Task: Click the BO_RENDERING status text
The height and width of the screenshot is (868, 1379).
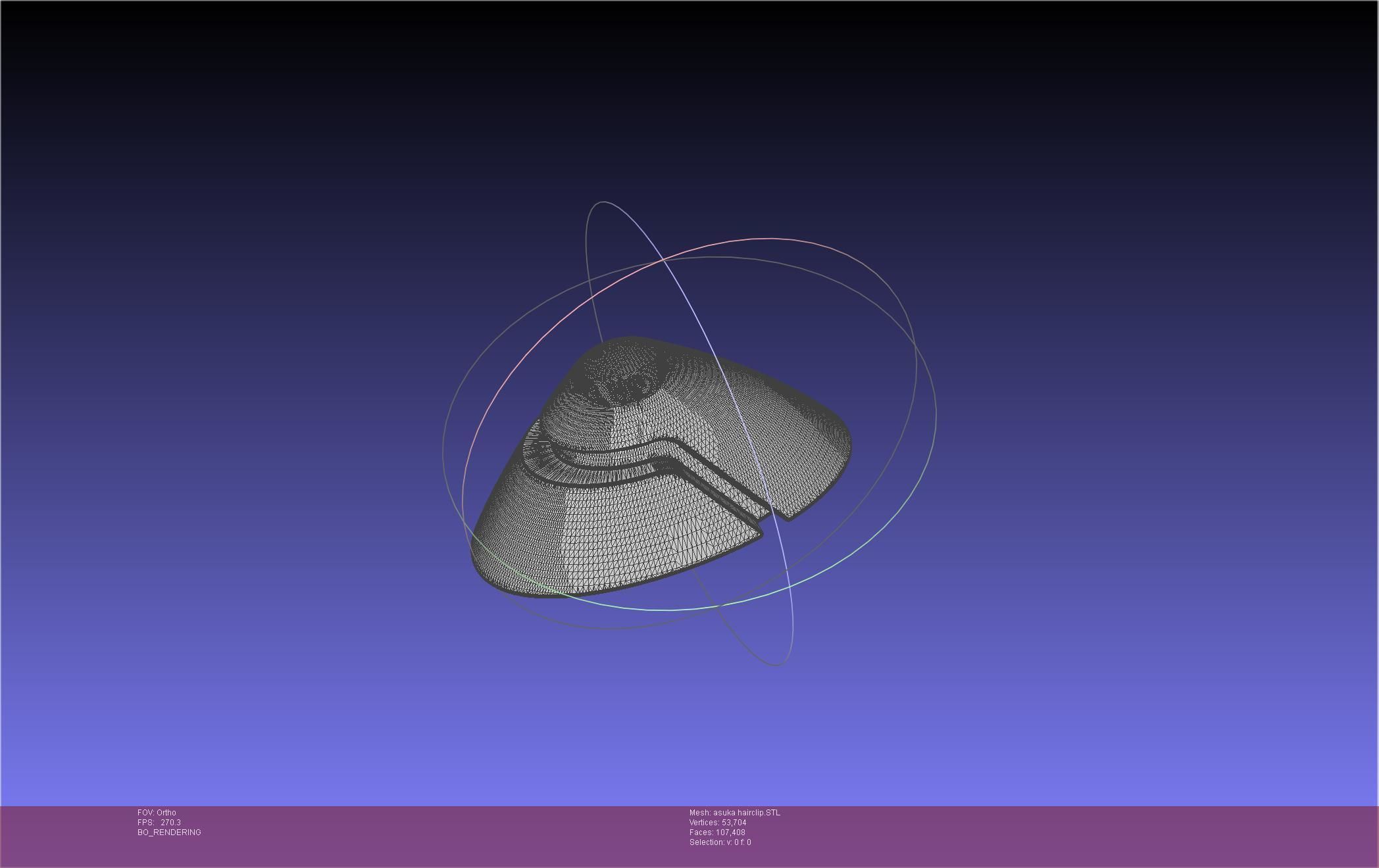Action: 169,832
